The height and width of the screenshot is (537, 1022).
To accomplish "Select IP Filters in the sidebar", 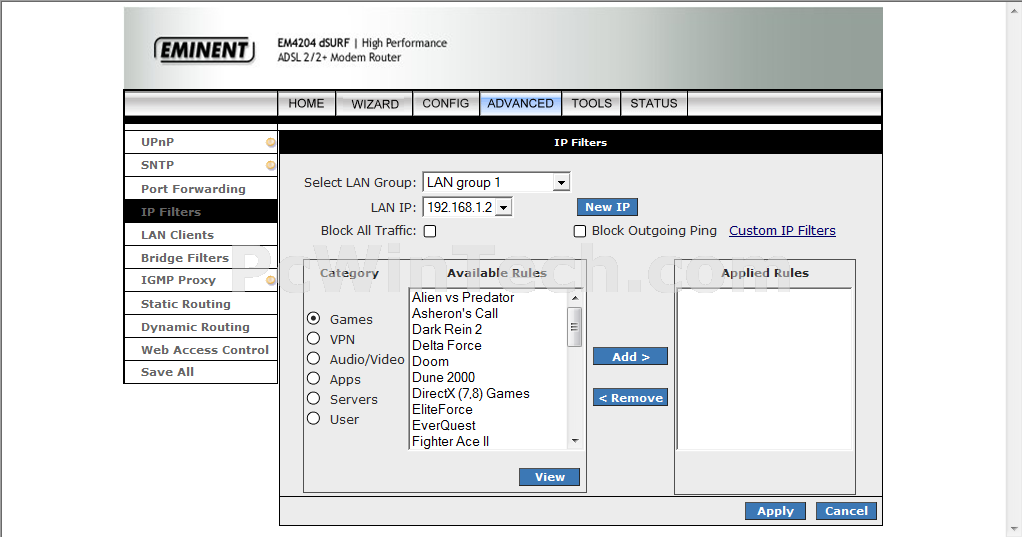I will point(201,212).
